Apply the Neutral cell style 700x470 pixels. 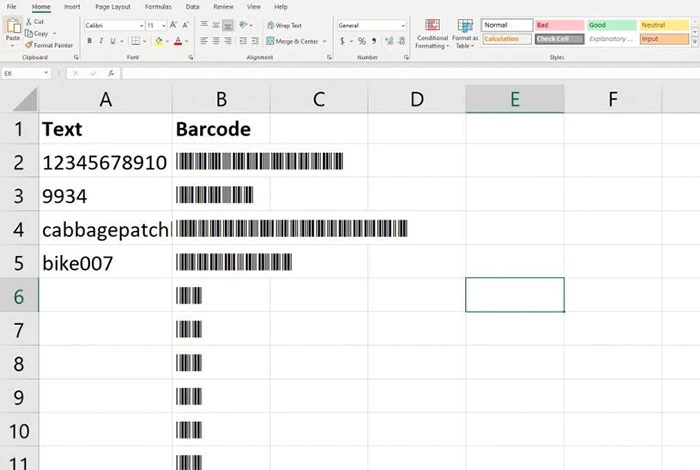[x=664, y=25]
